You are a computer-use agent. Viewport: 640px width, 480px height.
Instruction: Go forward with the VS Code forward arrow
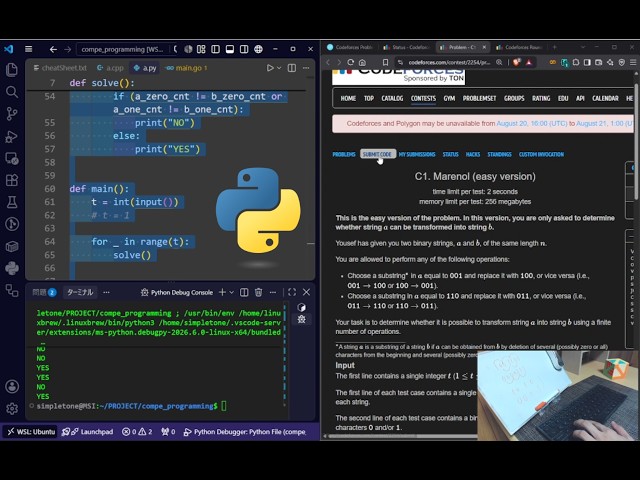(x=68, y=49)
